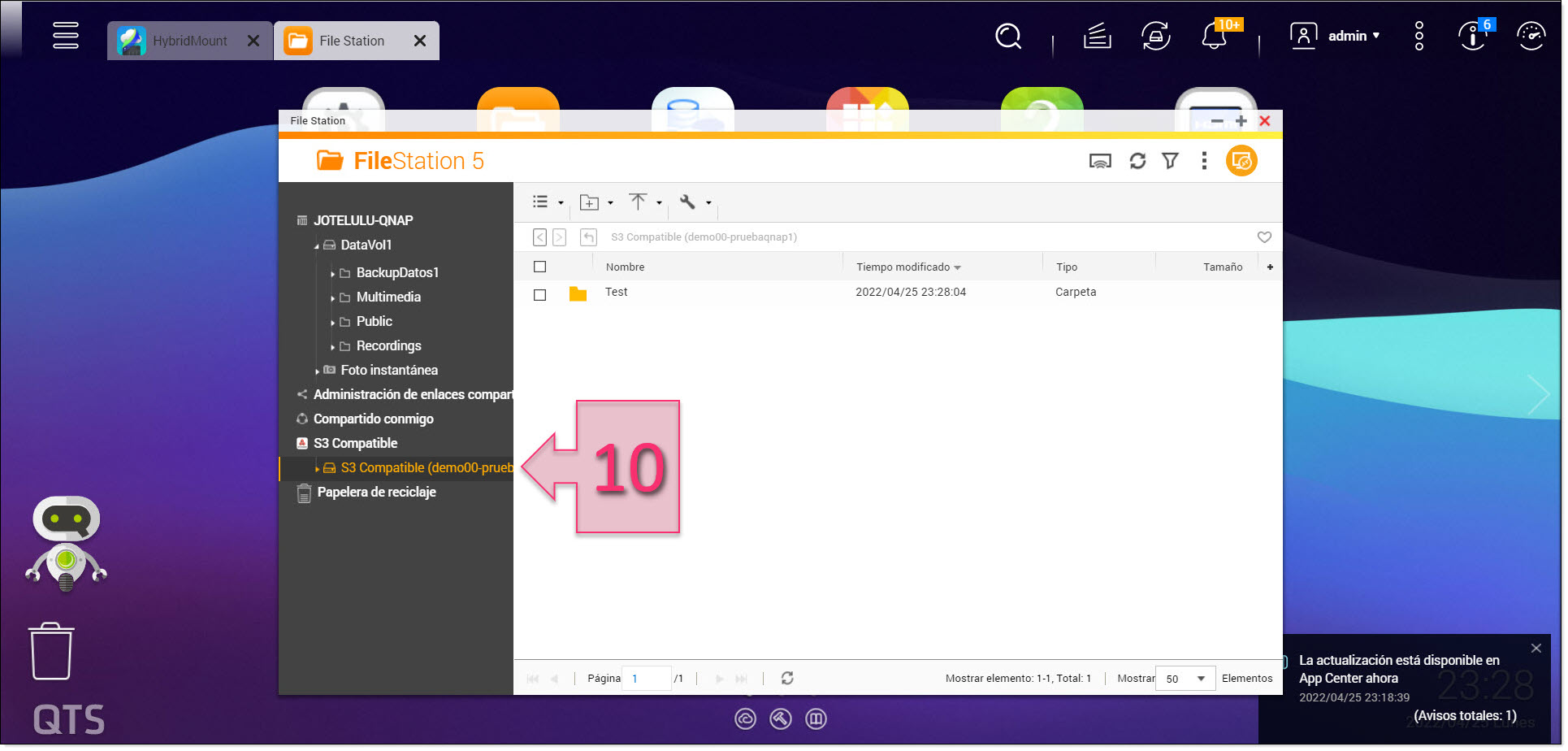Open the smart file filter funnel icon
The width and height of the screenshot is (1568, 751).
(x=1170, y=160)
